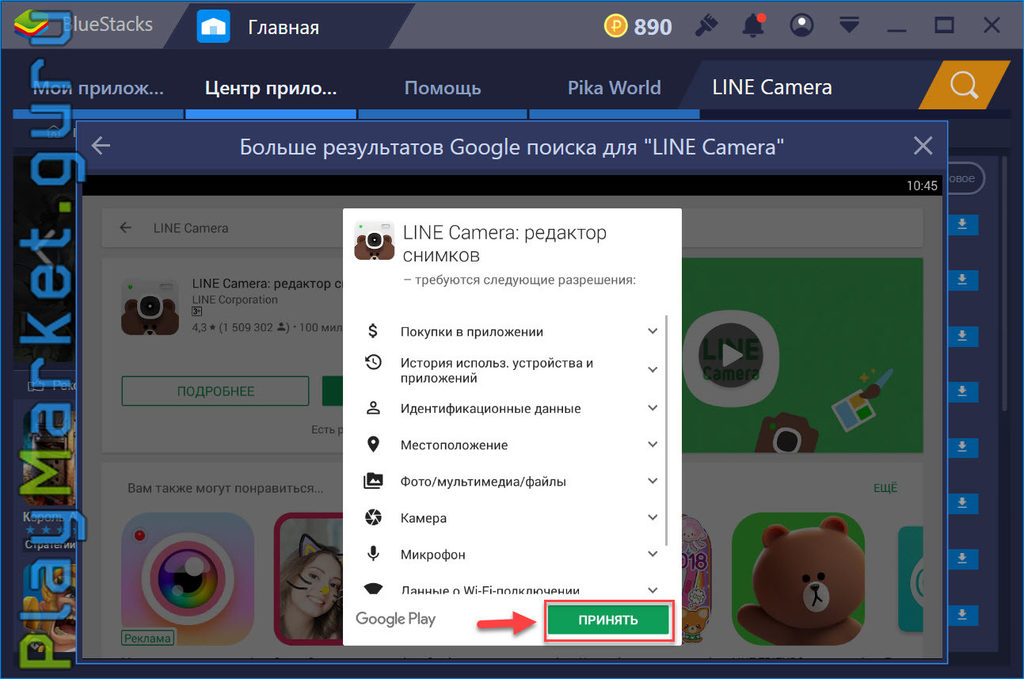Viewport: 1024px width, 679px height.
Task: Click the device history clock icon
Action: (x=373, y=362)
